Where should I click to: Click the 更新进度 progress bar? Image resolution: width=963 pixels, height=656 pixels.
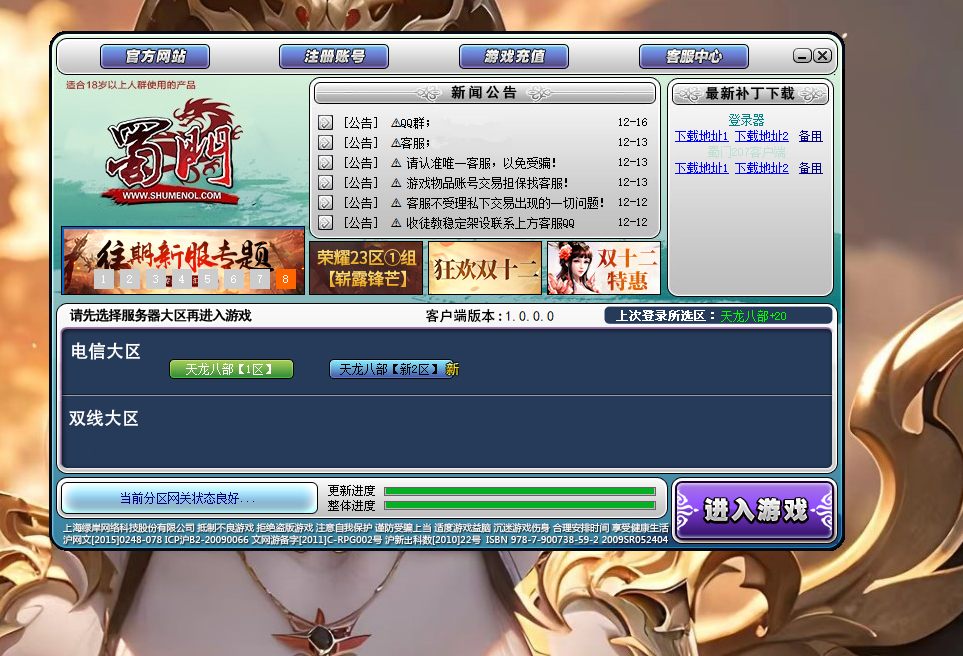pos(520,491)
